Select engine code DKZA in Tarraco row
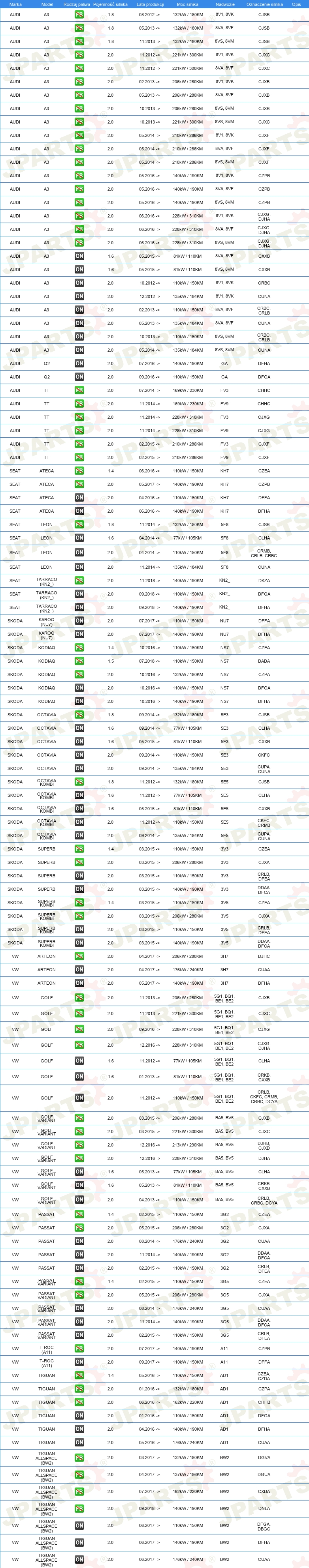 click(264, 580)
